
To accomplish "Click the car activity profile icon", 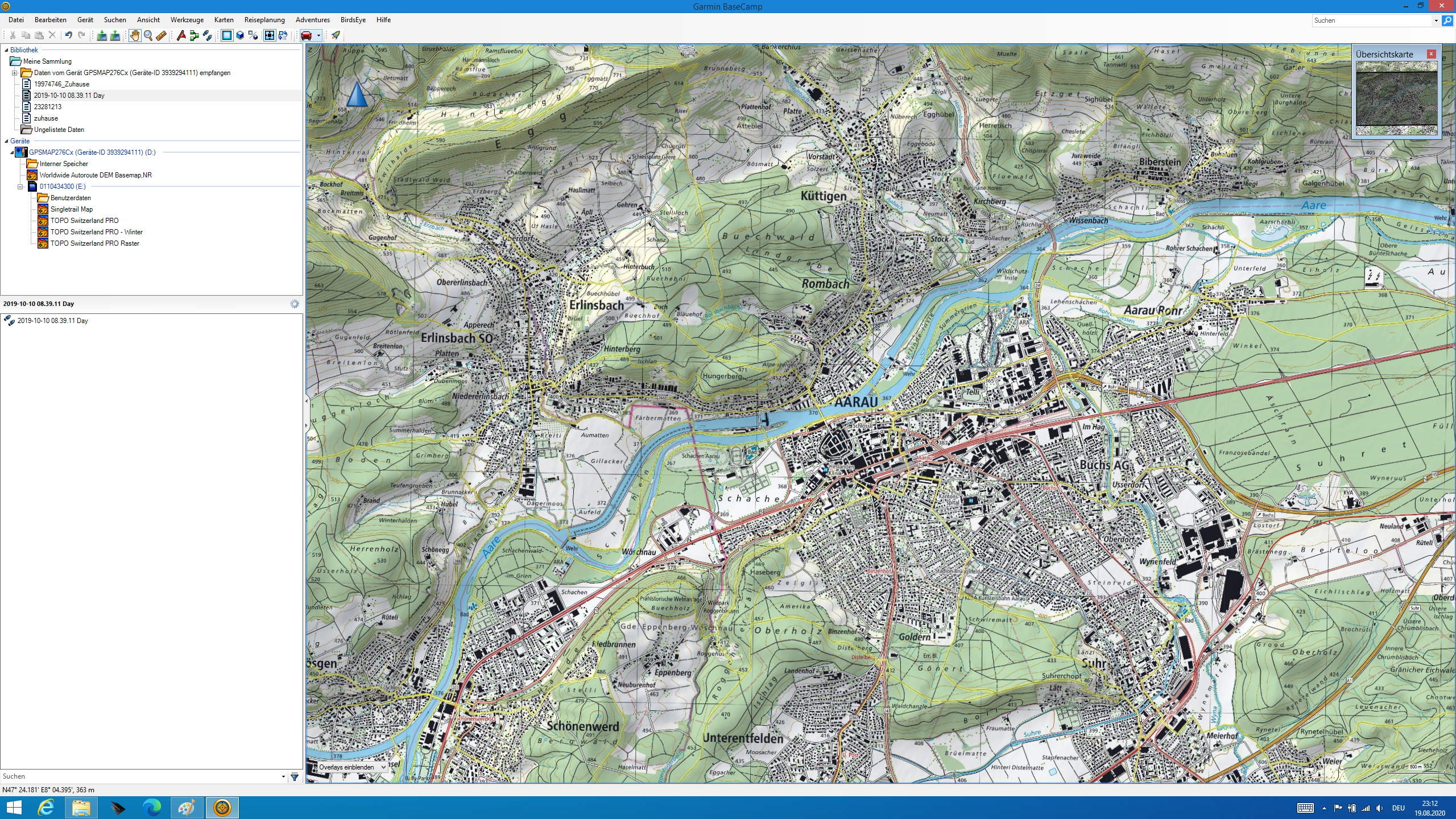I will 307,35.
